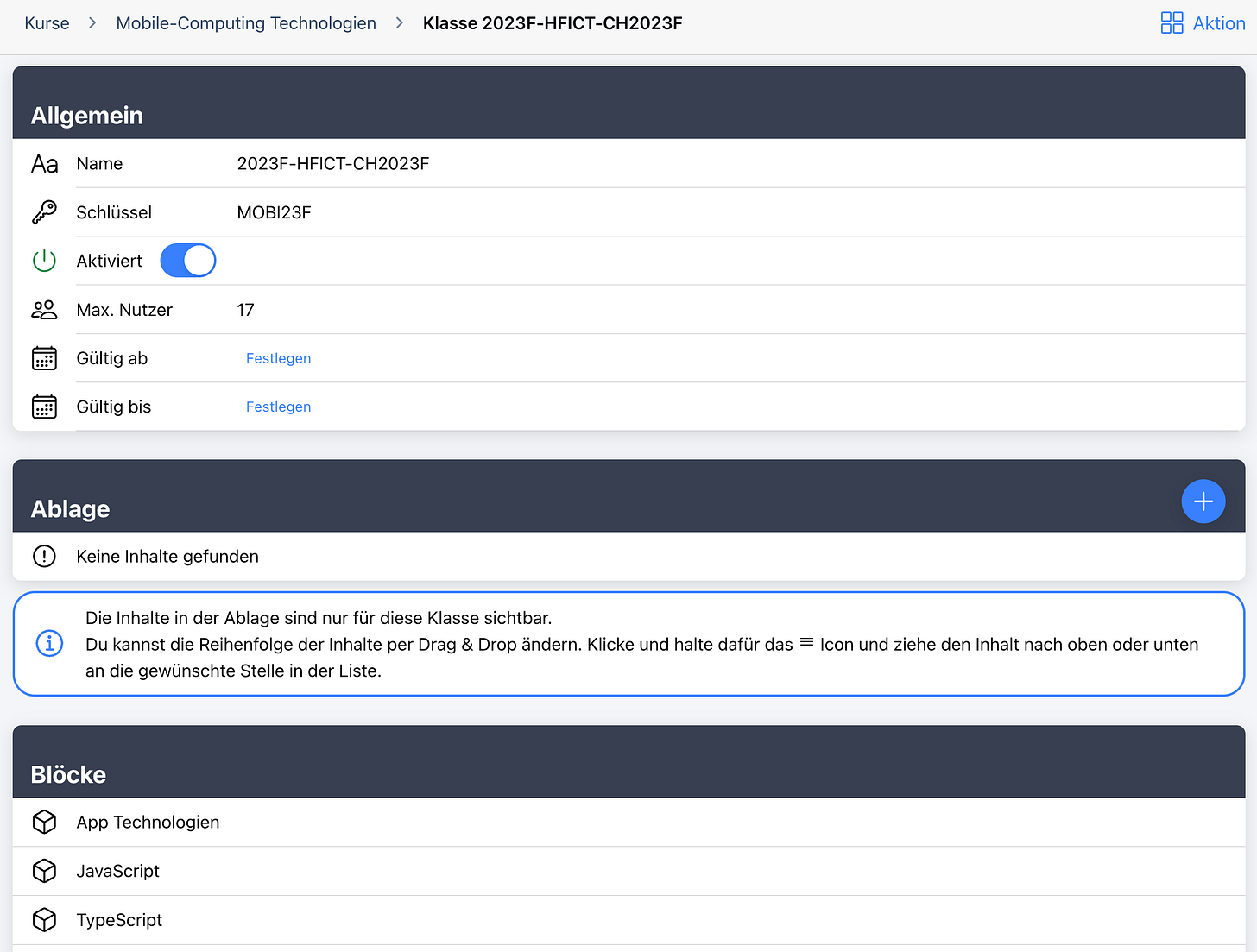The image size is (1257, 952).
Task: Open the Aktion menu label
Action: click(x=1219, y=23)
